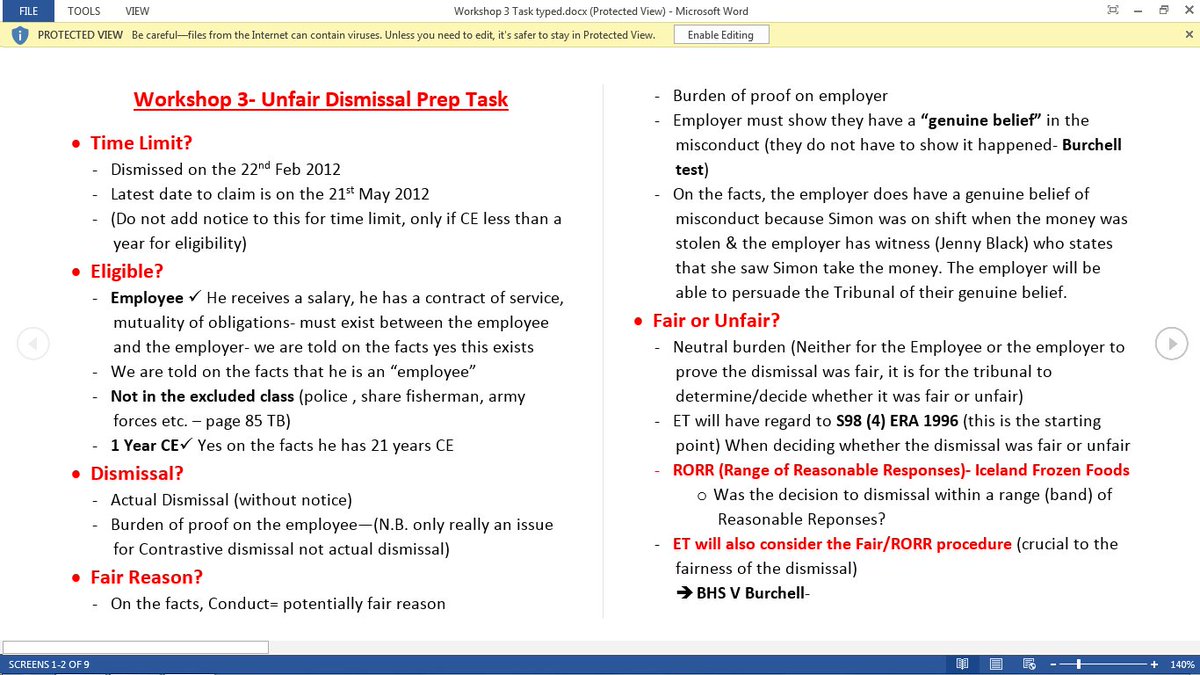Click the 'Burchell' bold word in first paragraph
The image size is (1200, 675).
[1091, 145]
